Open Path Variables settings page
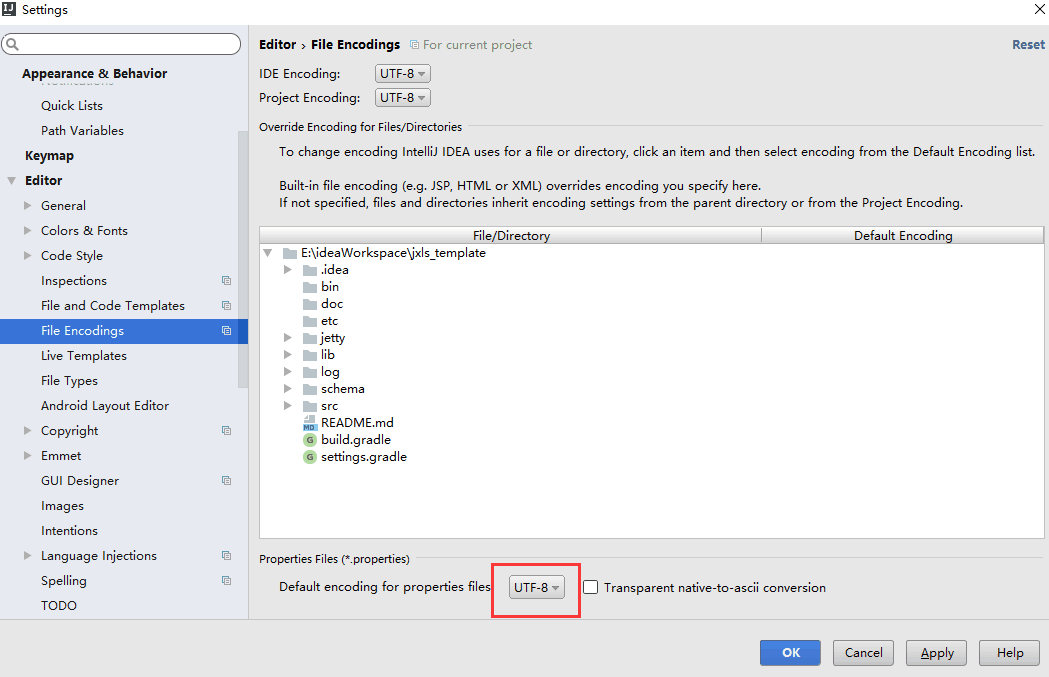 coord(82,130)
